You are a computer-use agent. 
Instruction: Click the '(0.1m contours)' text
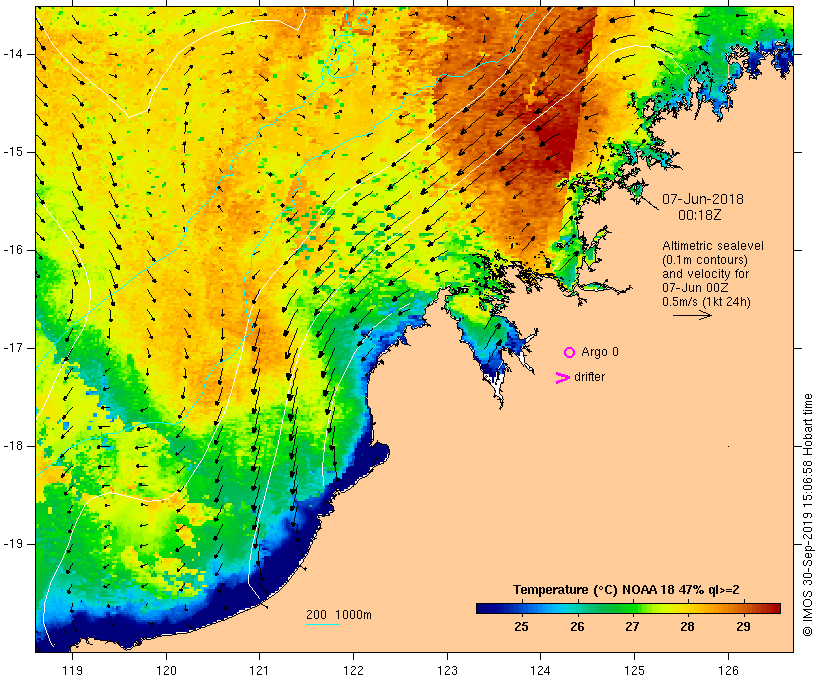coord(705,260)
